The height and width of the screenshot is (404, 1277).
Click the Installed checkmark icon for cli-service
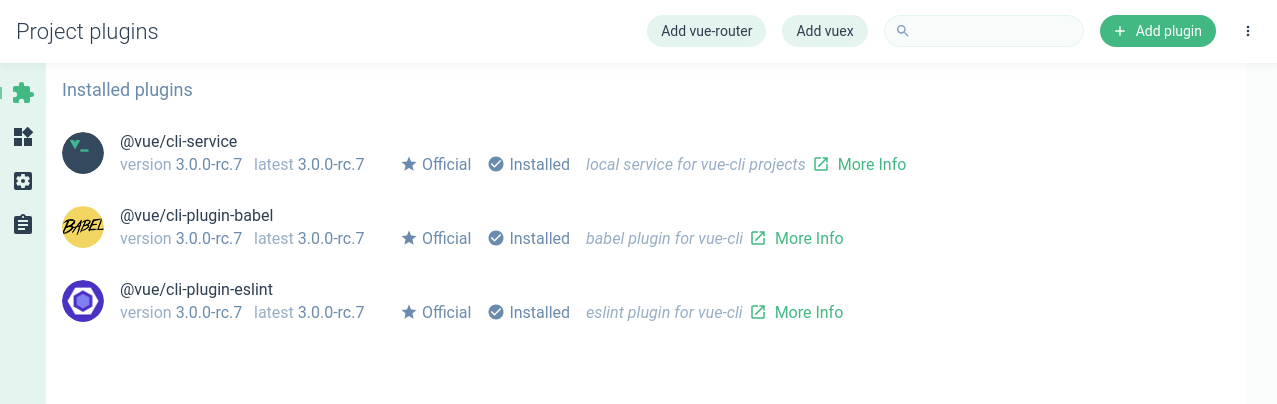click(x=496, y=164)
